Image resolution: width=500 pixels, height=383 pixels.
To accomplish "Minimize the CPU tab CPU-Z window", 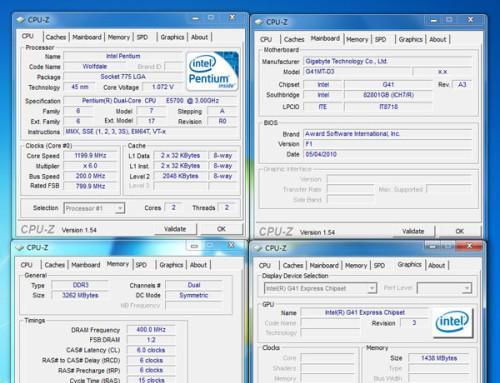I will click(196, 18).
